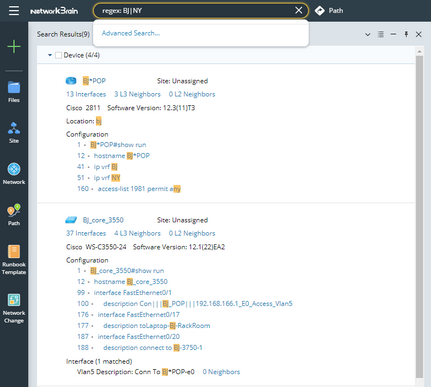Open the Advanced Search link
This screenshot has height=387, width=431.
[x=131, y=33]
